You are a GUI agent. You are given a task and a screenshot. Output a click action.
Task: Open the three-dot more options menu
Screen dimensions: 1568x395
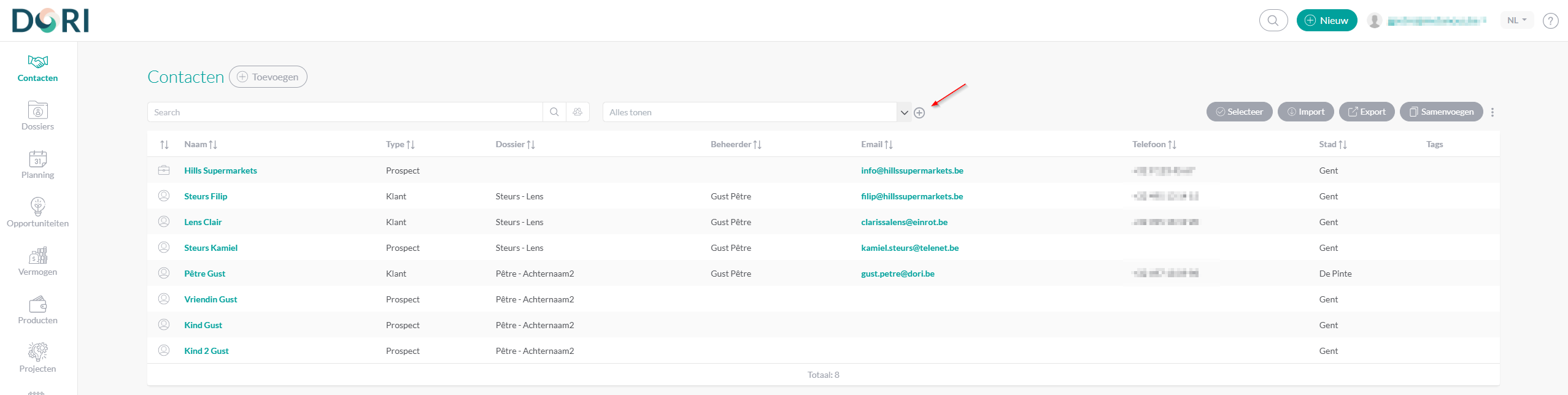click(x=1493, y=112)
